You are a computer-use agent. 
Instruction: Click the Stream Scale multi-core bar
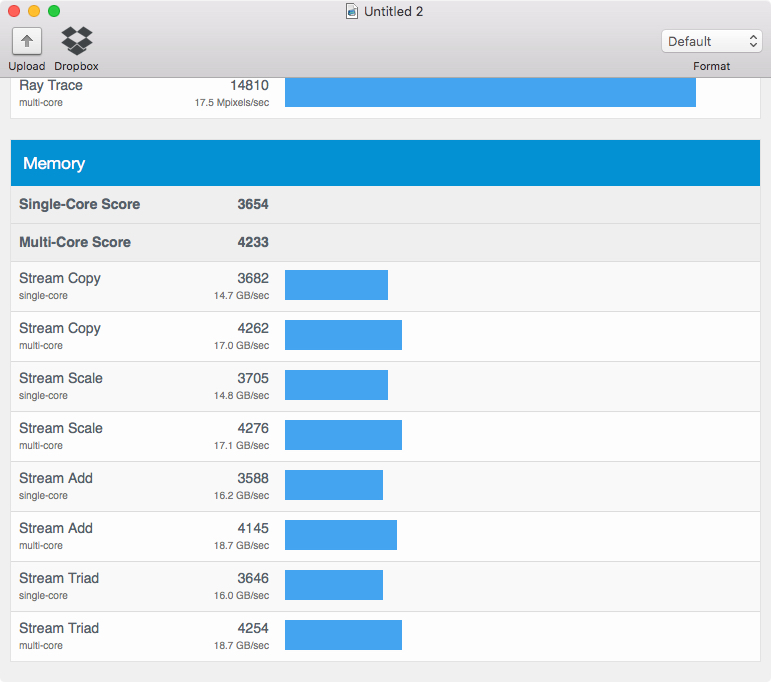(343, 435)
